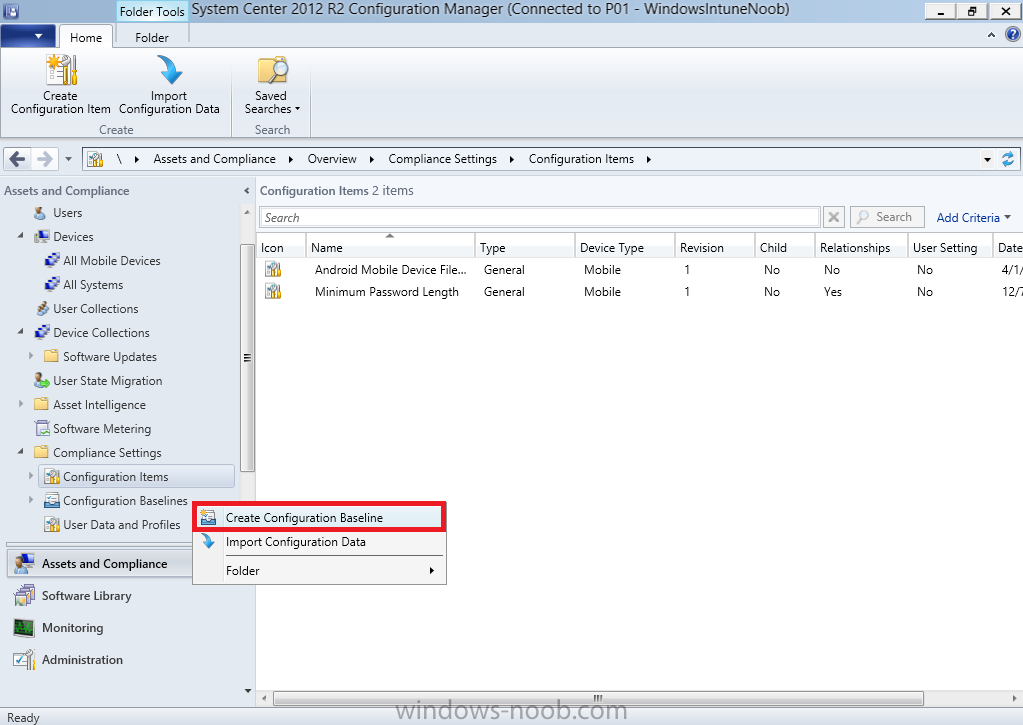This screenshot has width=1023, height=725.
Task: Click the back navigation arrow
Action: (18, 159)
